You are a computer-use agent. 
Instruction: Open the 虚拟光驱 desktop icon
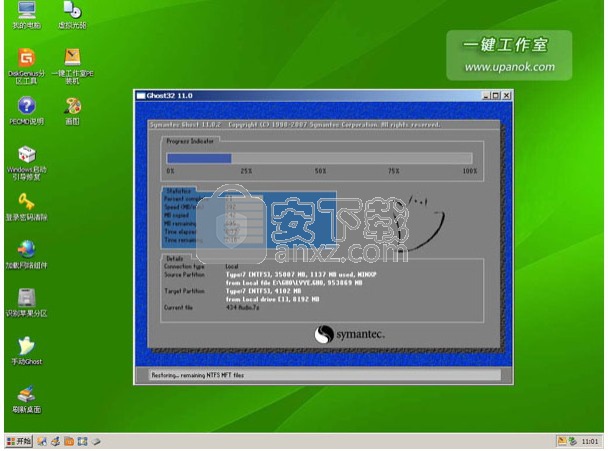click(x=72, y=15)
